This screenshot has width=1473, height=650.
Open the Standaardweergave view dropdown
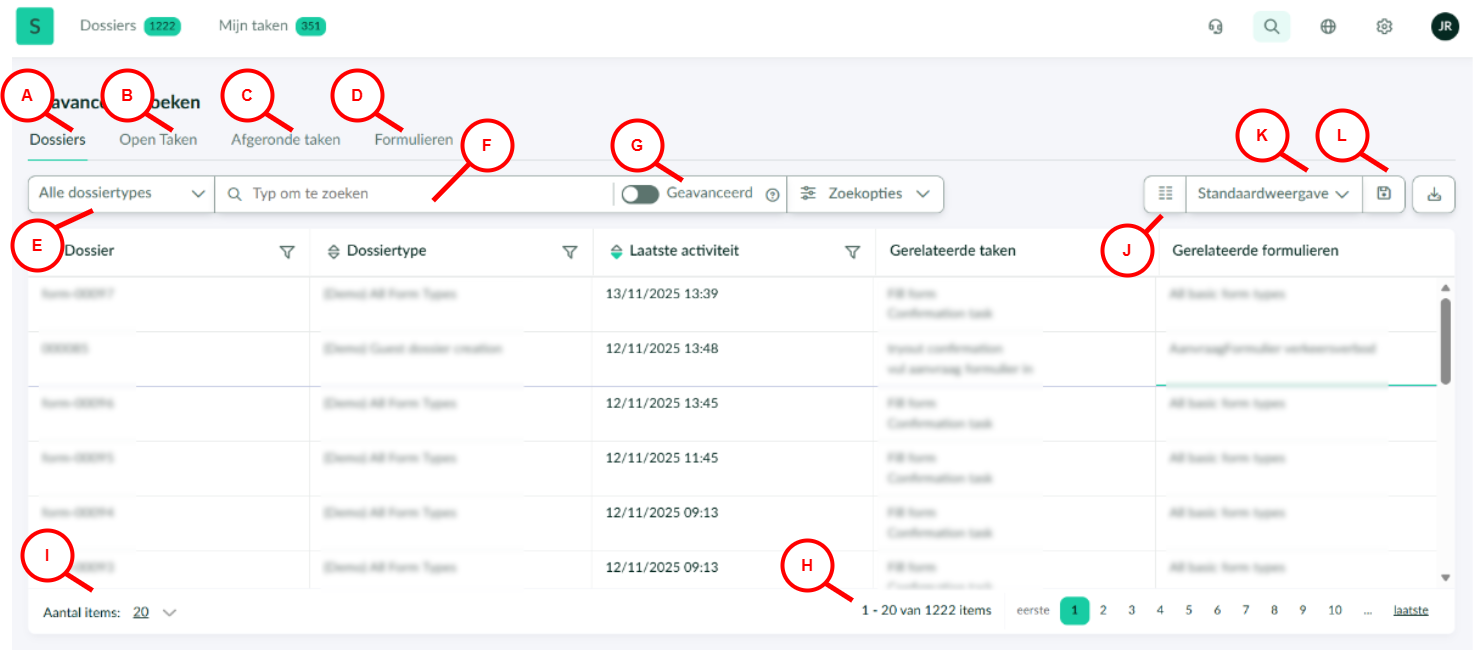coord(1273,194)
